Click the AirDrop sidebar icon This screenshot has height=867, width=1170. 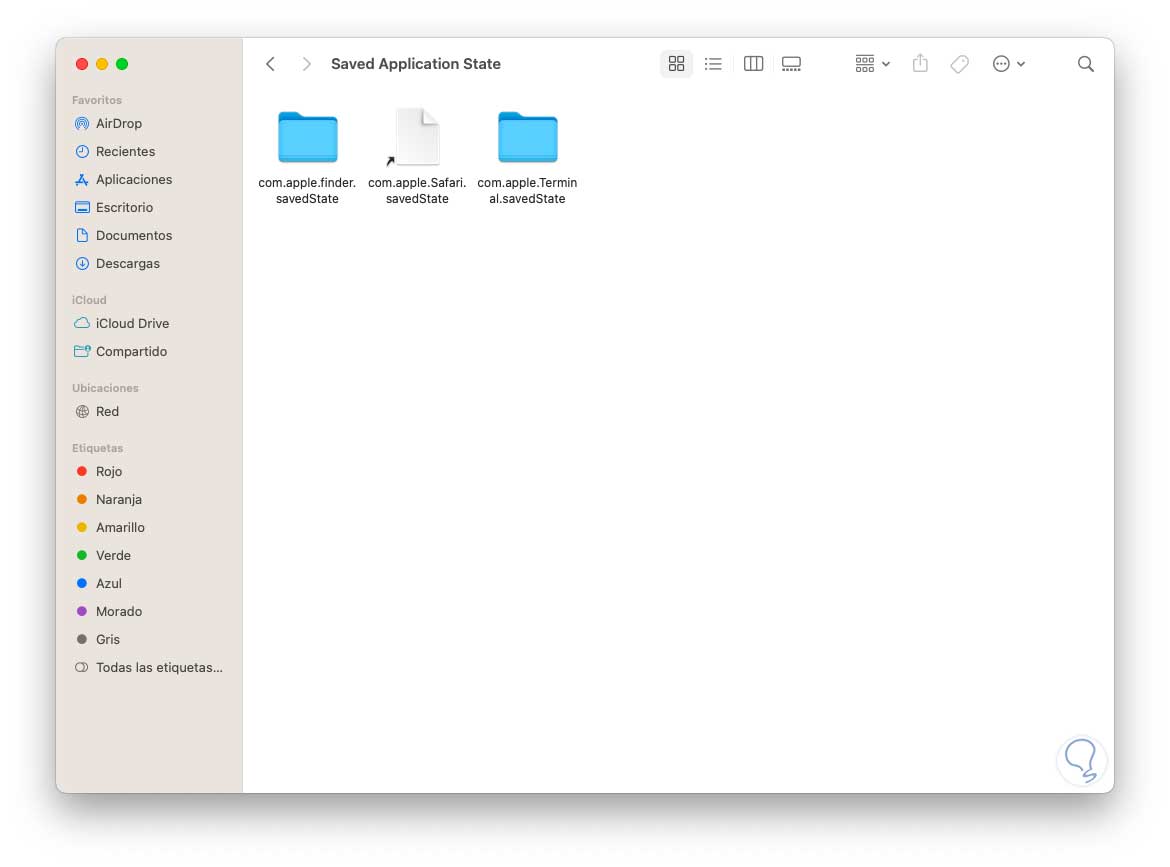pos(82,123)
